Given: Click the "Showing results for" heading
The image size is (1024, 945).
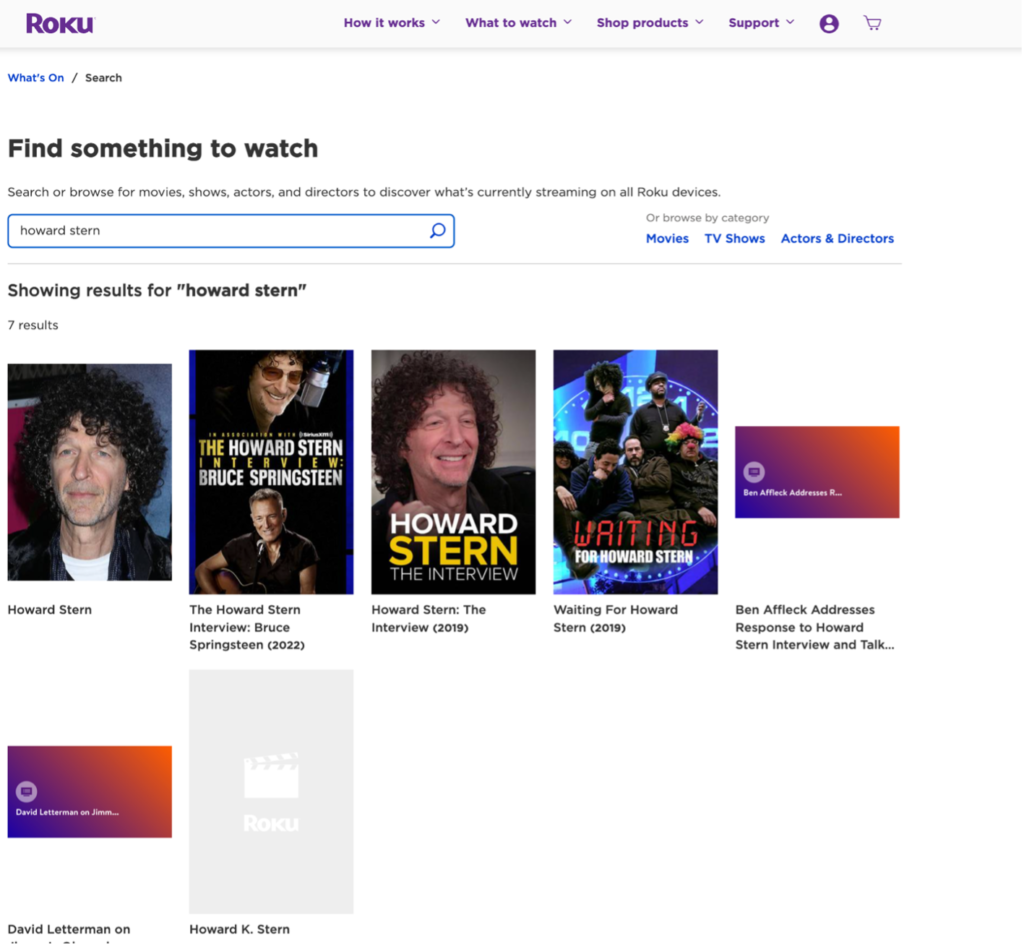Looking at the screenshot, I should click(x=157, y=290).
